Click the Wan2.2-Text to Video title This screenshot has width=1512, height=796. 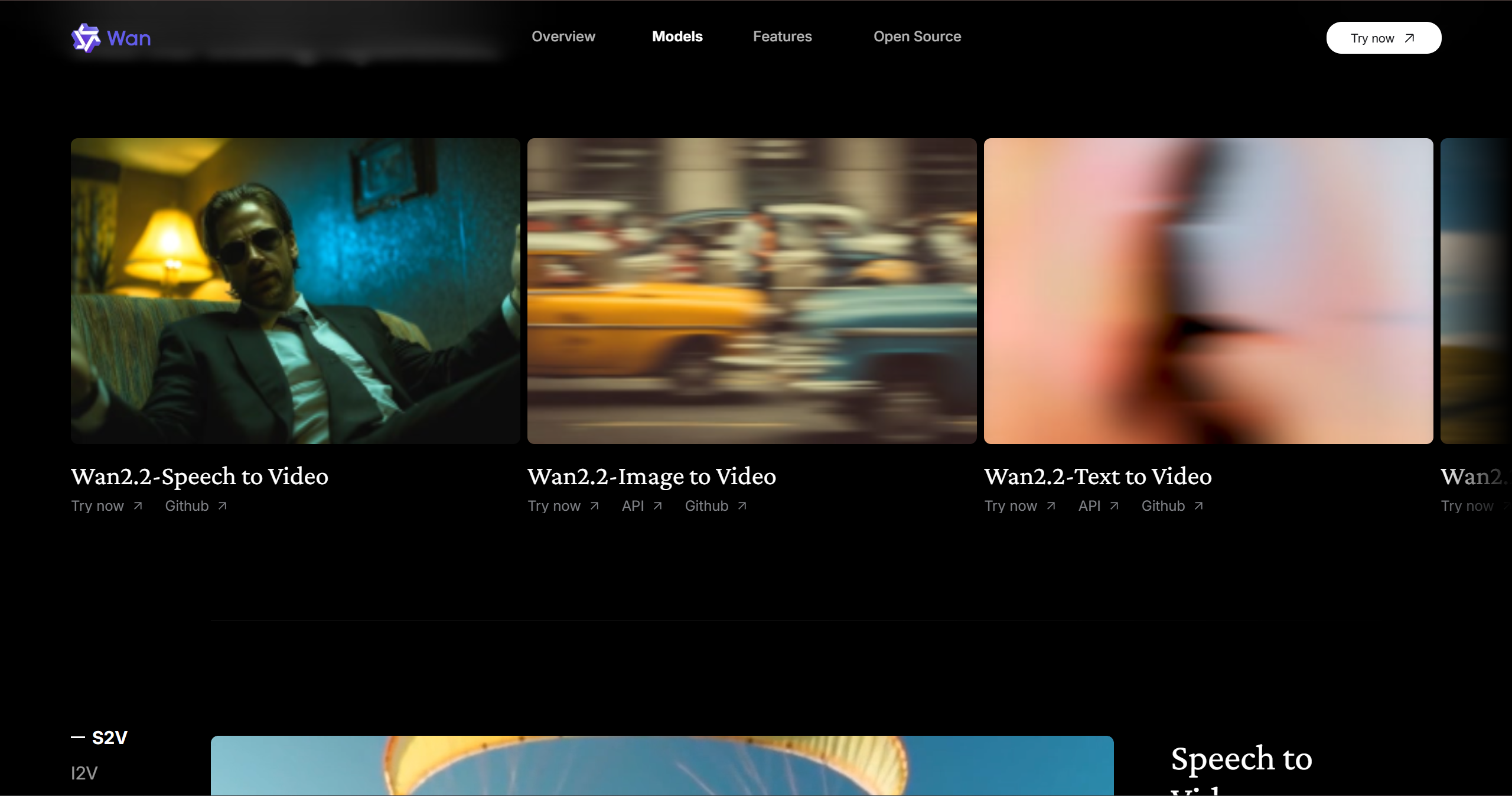point(1098,477)
